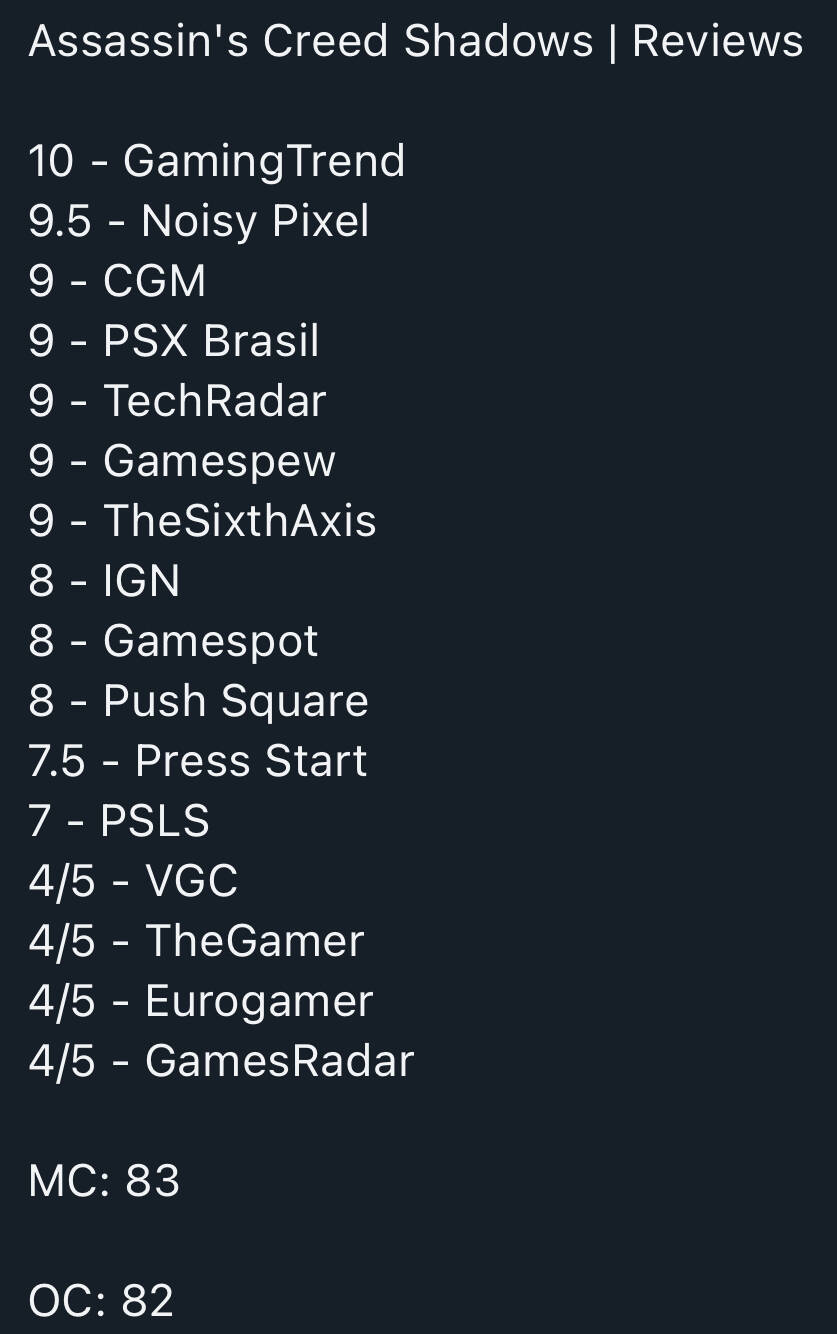This screenshot has width=837, height=1334.
Task: Click the Gamespew review line
Action: (182, 462)
